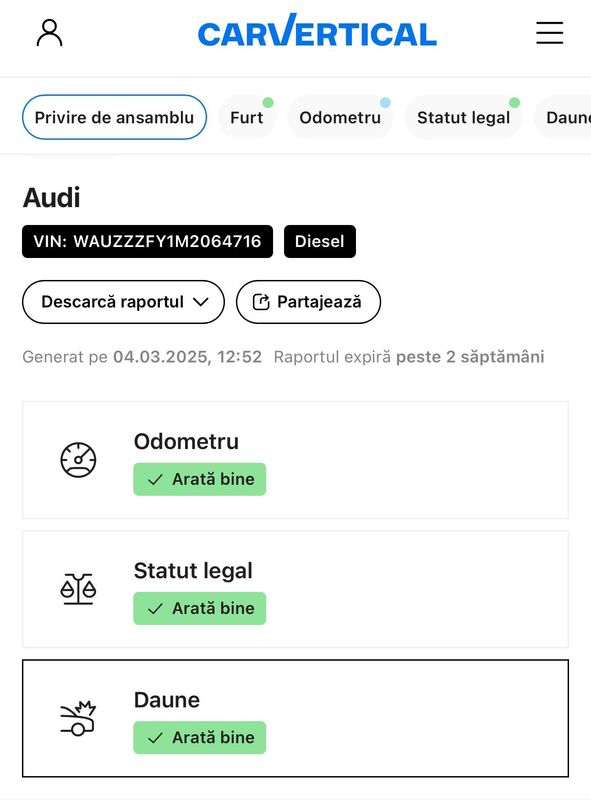Select the partially visible Daune tab

pos(564,117)
